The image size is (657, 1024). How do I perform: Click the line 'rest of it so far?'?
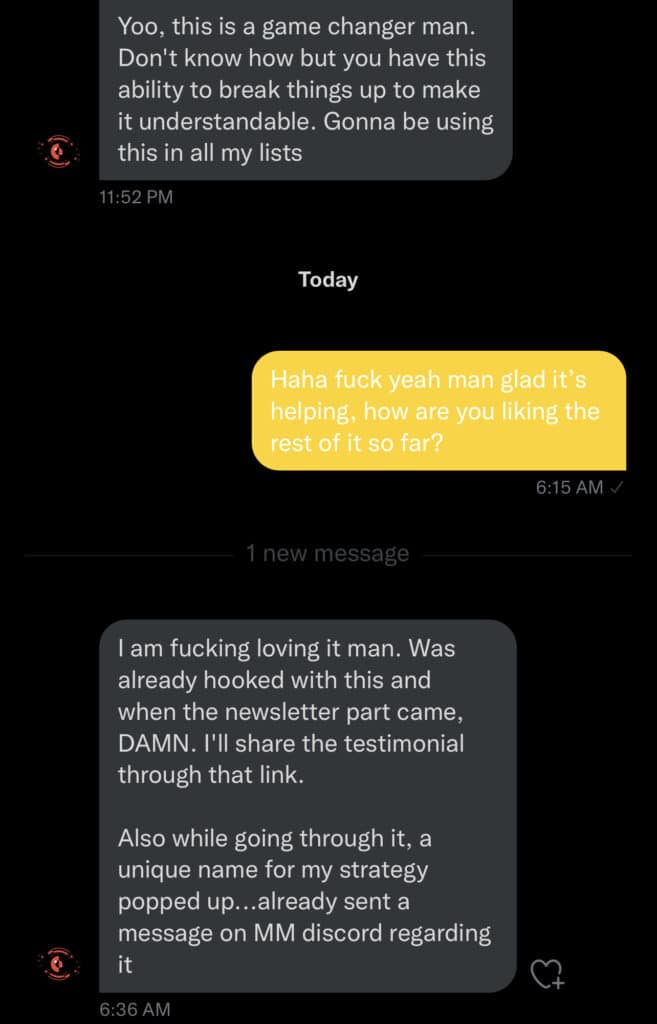(x=357, y=443)
